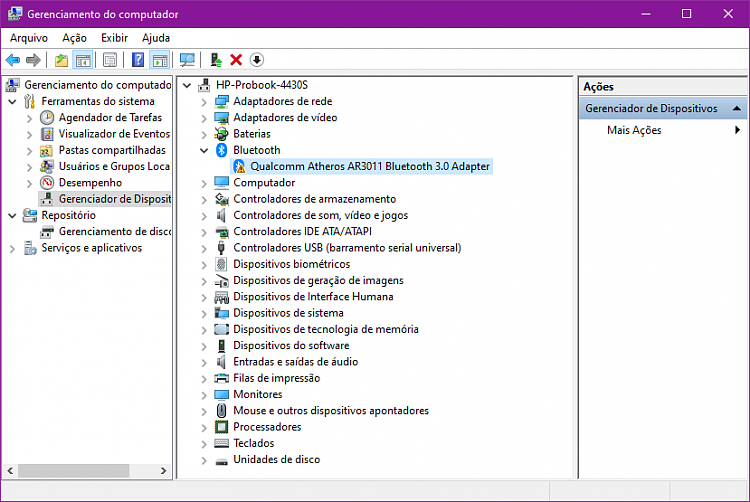Collapse the Bluetooth category
The width and height of the screenshot is (750, 502).
point(204,151)
